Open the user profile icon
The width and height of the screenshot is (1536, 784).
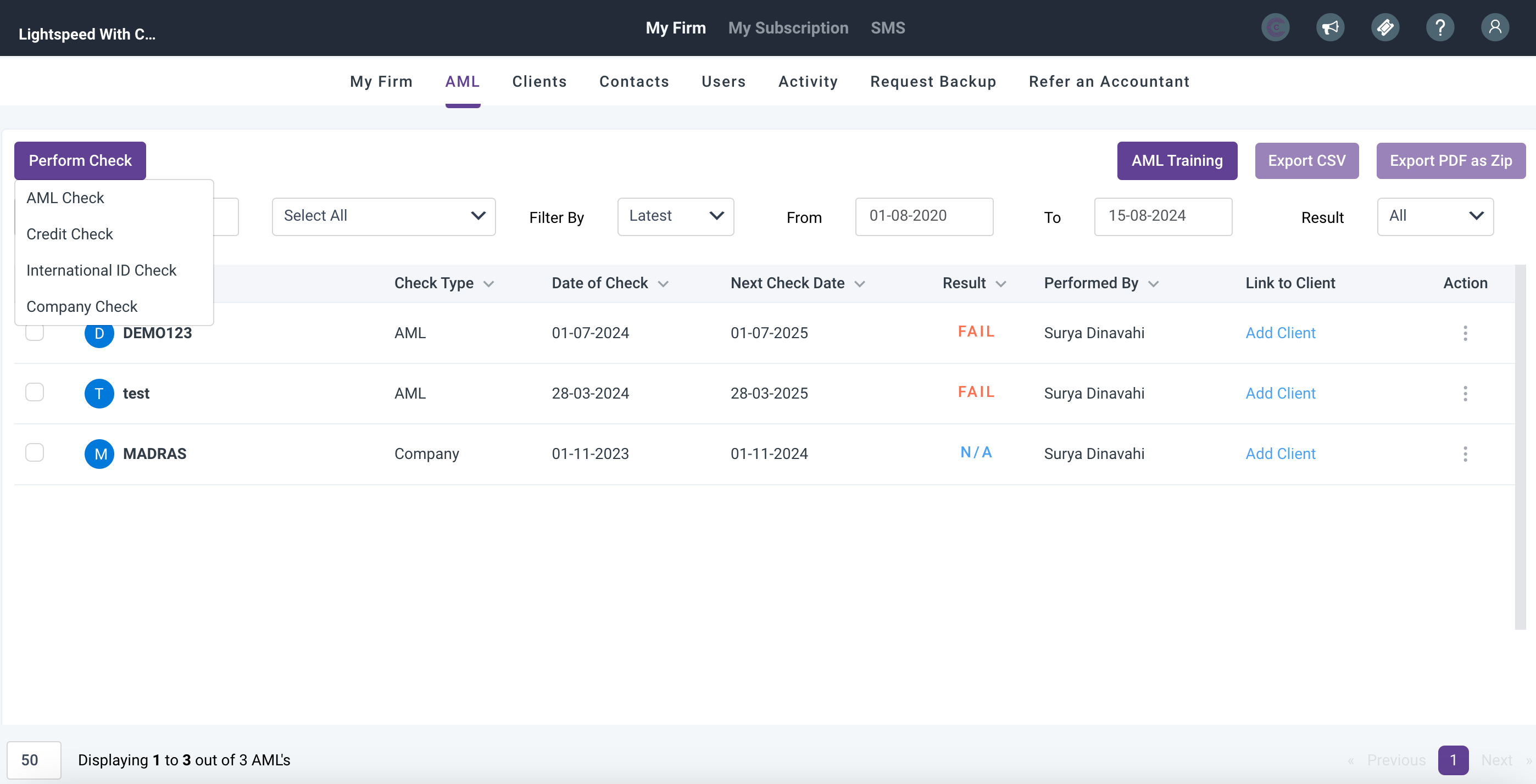click(x=1494, y=27)
